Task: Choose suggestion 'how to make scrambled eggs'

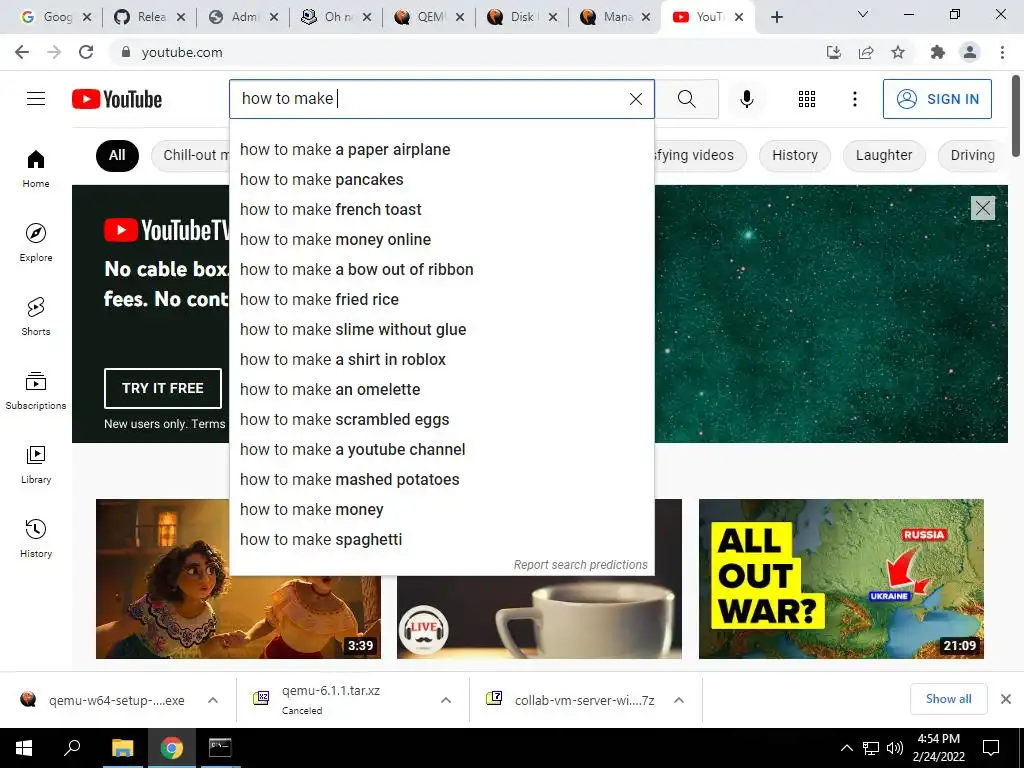Action: coord(441,420)
